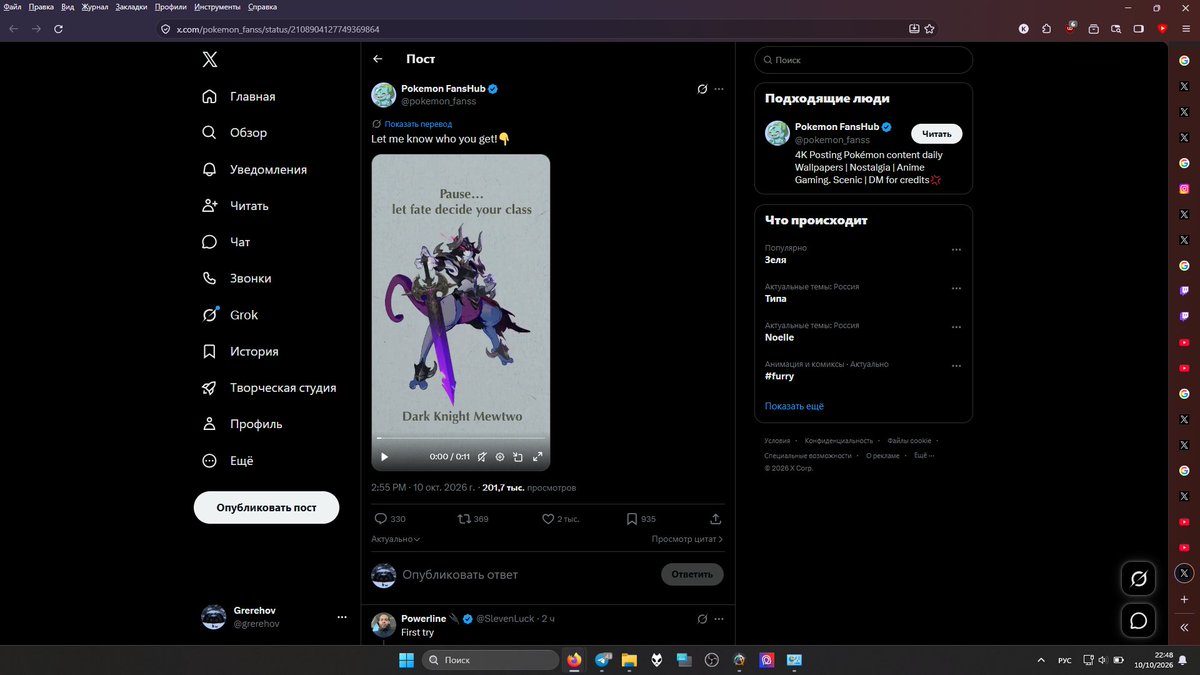
Task: Click the Поиск search field on X
Action: tap(863, 60)
